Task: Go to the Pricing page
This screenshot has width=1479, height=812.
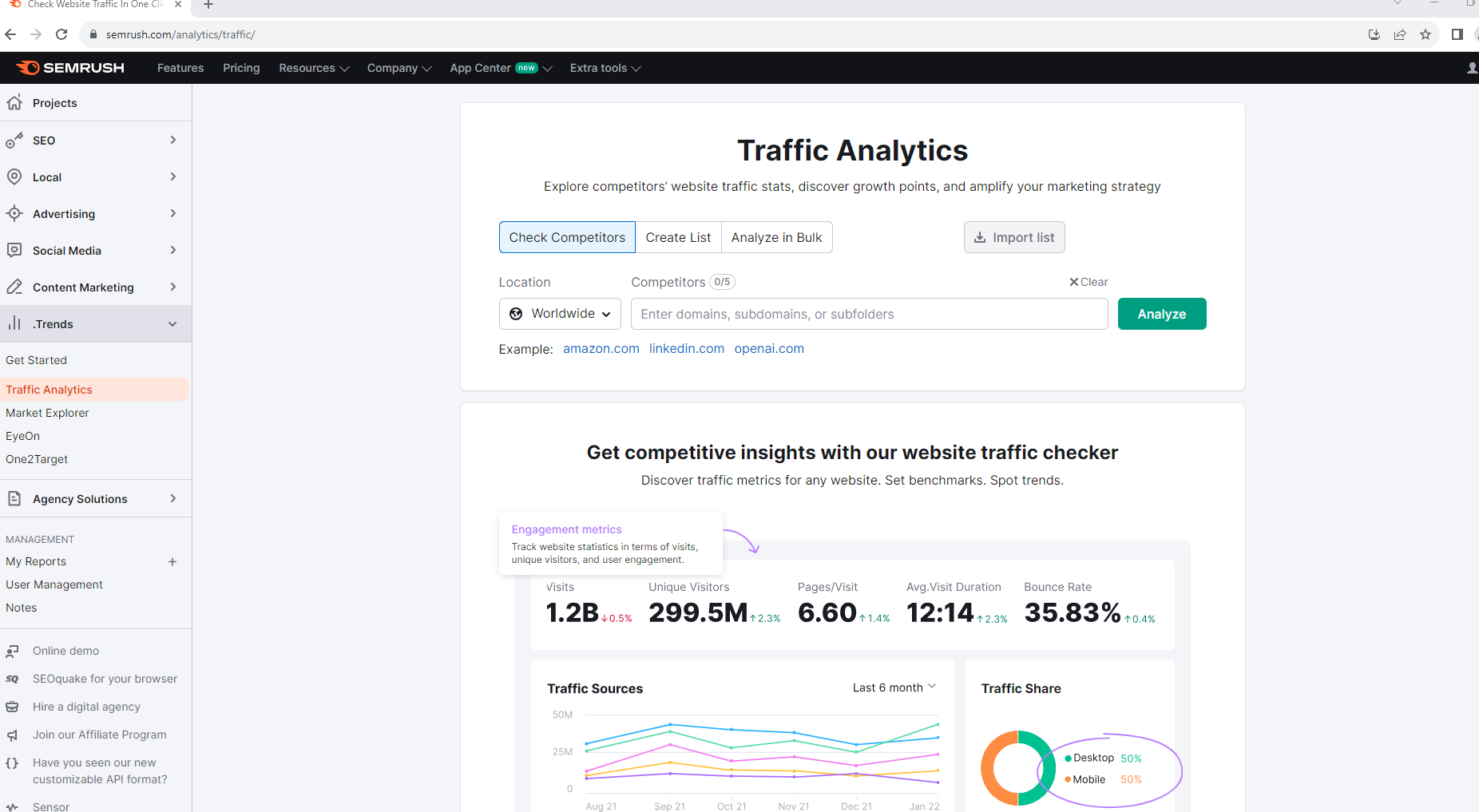Action: [241, 68]
